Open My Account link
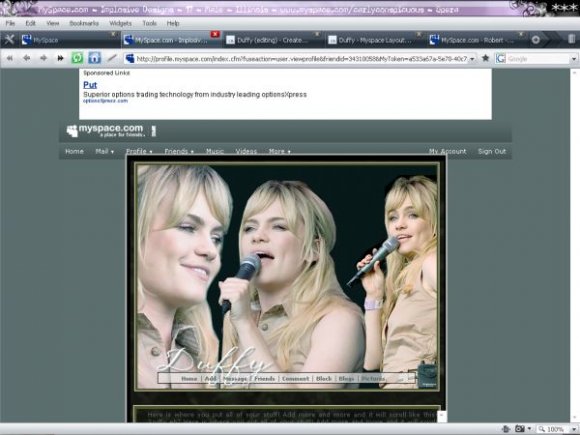 [x=447, y=151]
